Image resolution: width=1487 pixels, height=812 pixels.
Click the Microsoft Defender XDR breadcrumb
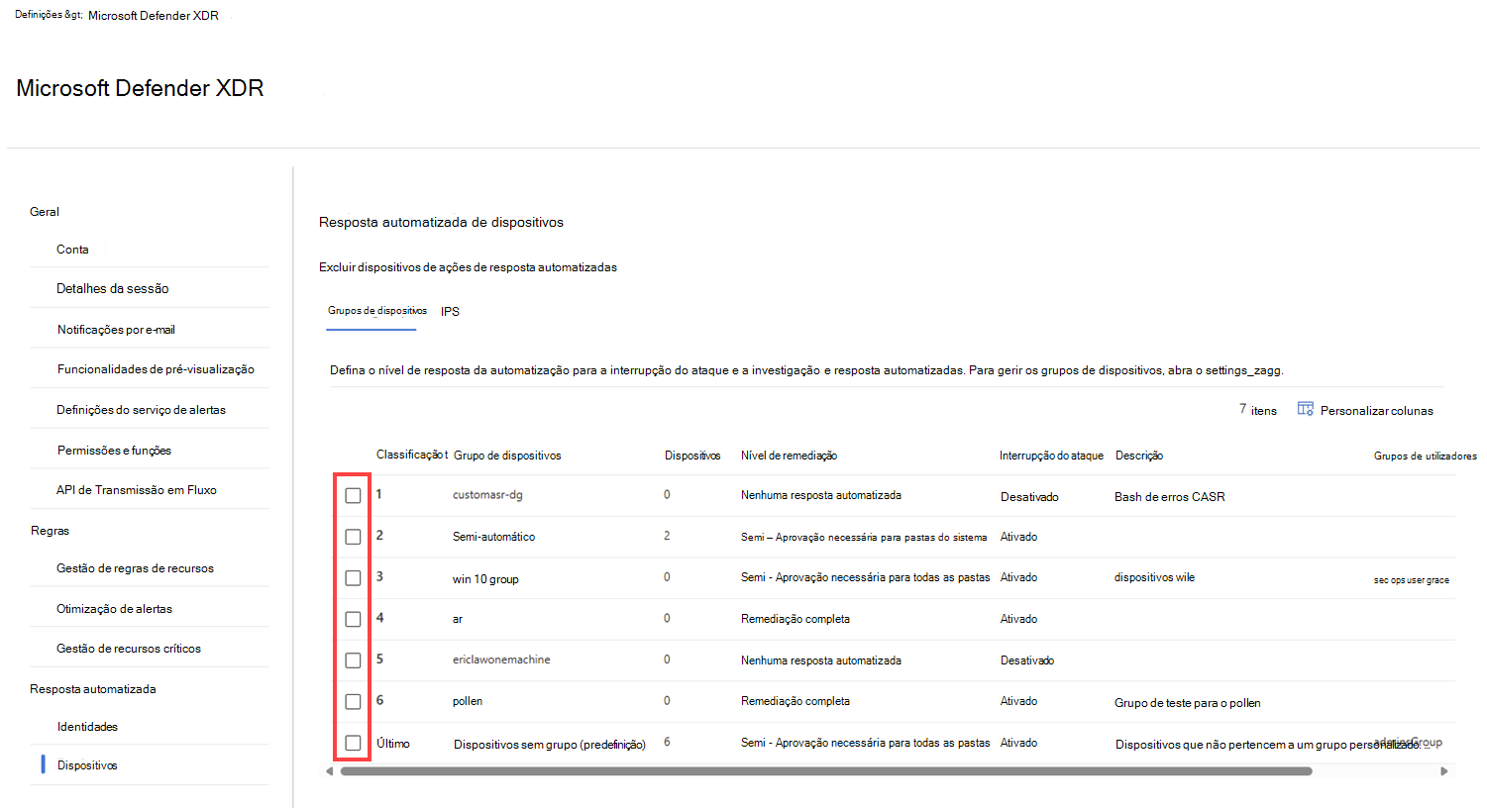pyautogui.click(x=154, y=16)
